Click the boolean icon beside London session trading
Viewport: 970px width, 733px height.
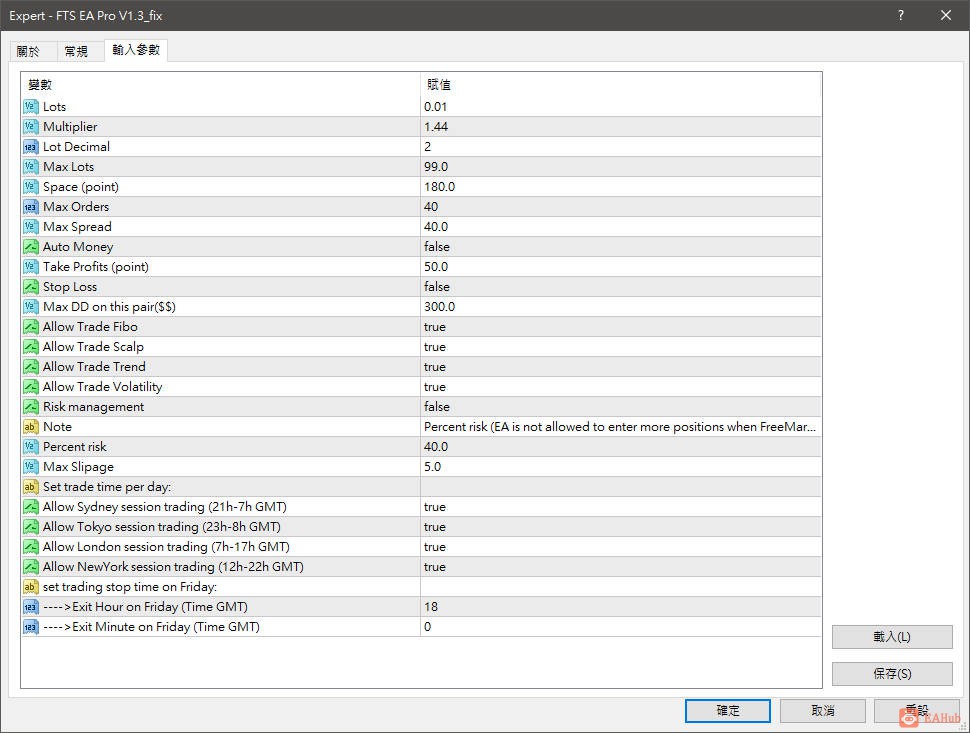tap(30, 547)
